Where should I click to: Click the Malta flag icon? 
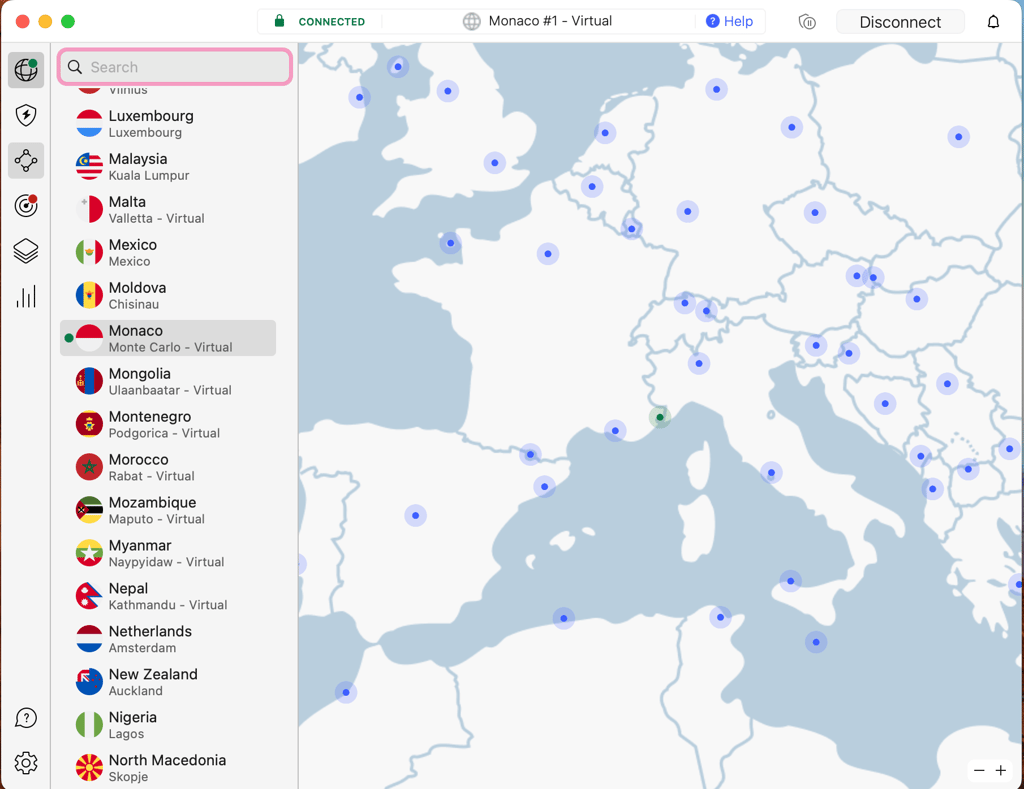(x=89, y=210)
